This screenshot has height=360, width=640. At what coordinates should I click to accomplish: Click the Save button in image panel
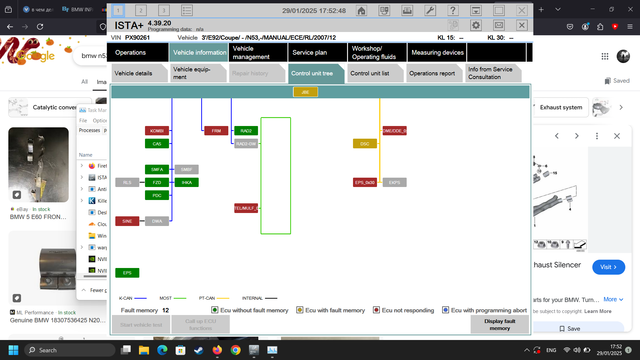569,328
